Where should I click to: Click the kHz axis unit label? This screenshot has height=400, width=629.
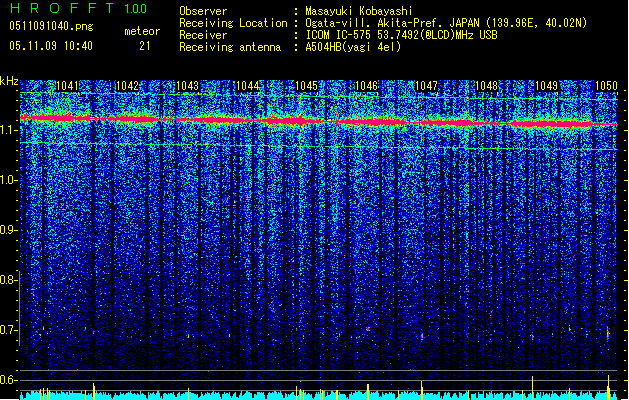9,81
